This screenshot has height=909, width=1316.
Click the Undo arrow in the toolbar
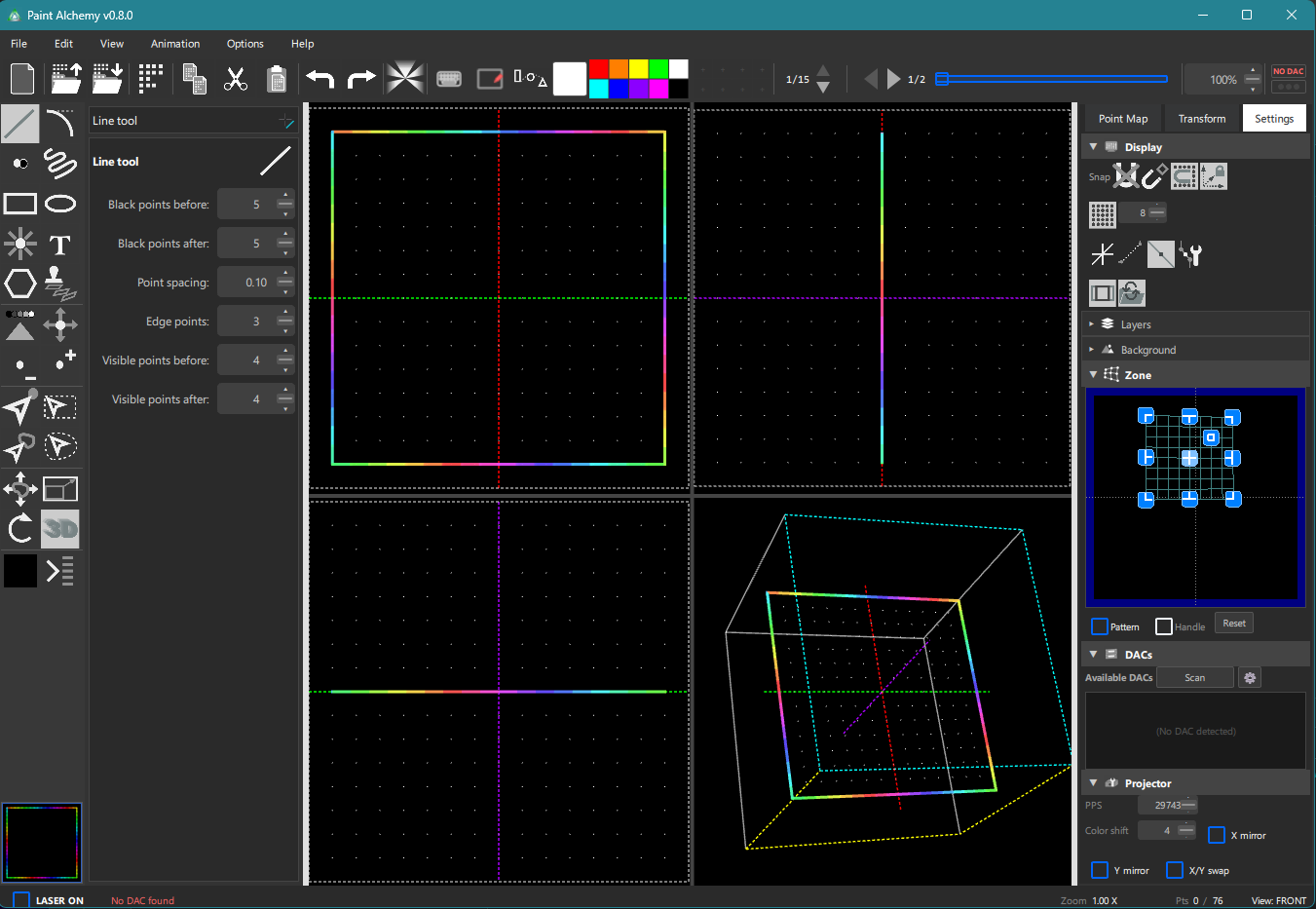[320, 79]
